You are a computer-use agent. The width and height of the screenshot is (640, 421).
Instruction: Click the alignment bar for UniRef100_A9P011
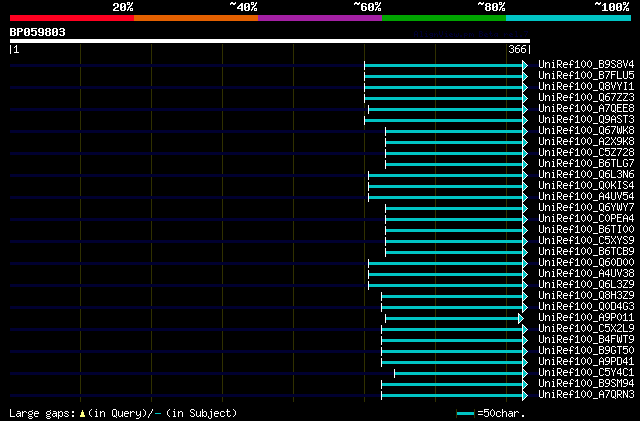(452, 319)
